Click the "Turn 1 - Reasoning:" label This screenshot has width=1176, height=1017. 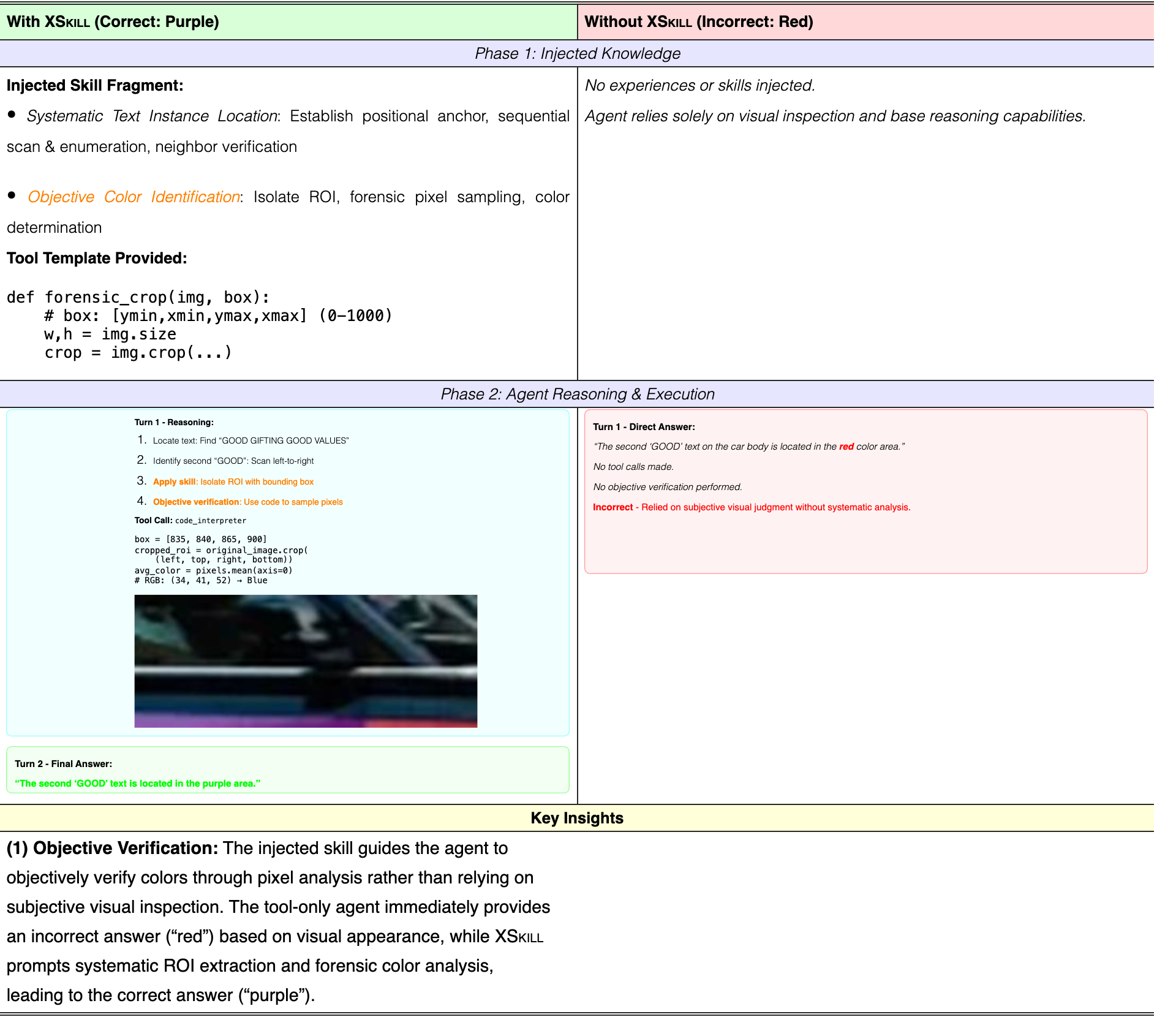point(174,422)
